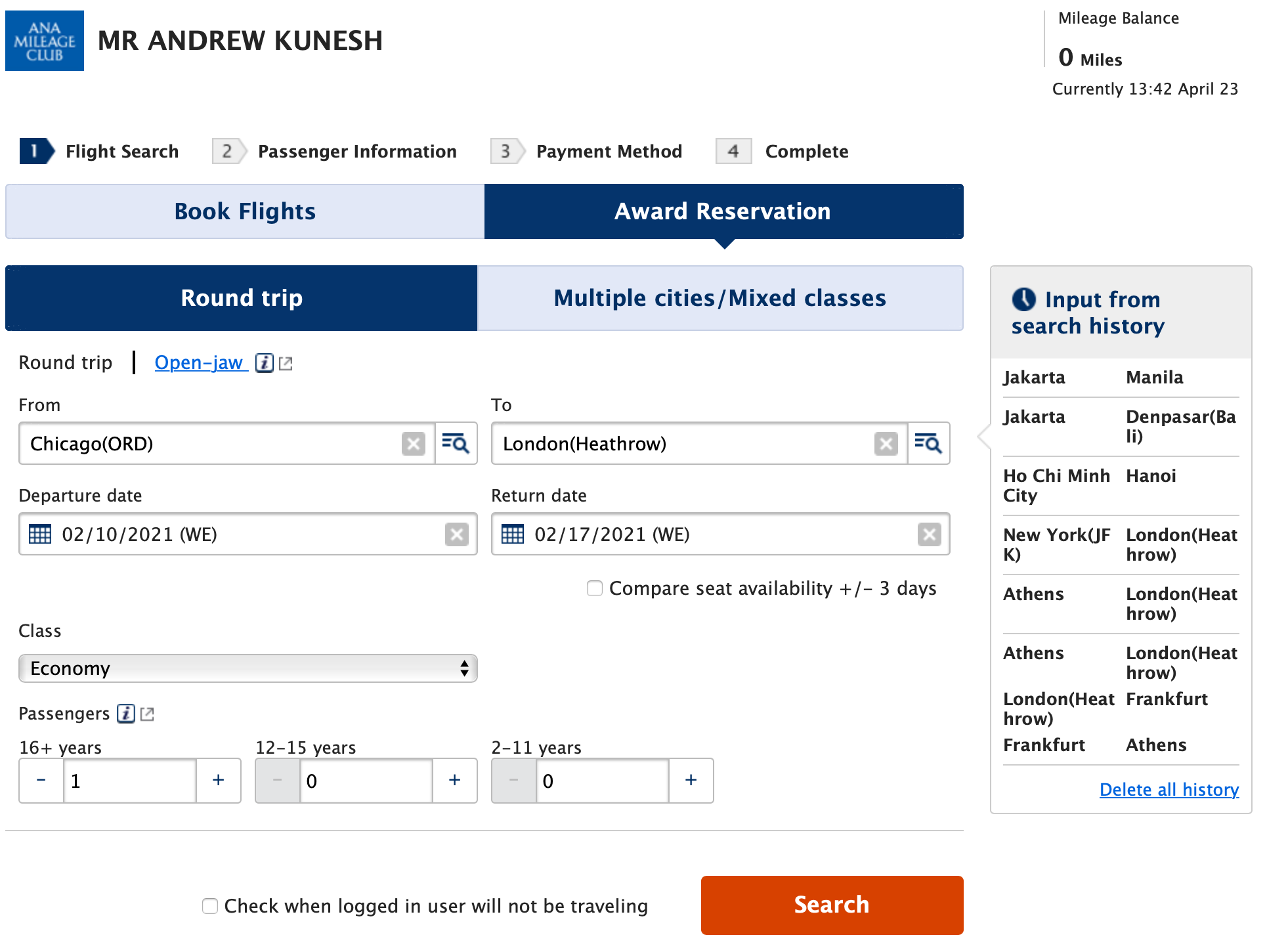Clear the London(Heathrow) destination field

[886, 444]
